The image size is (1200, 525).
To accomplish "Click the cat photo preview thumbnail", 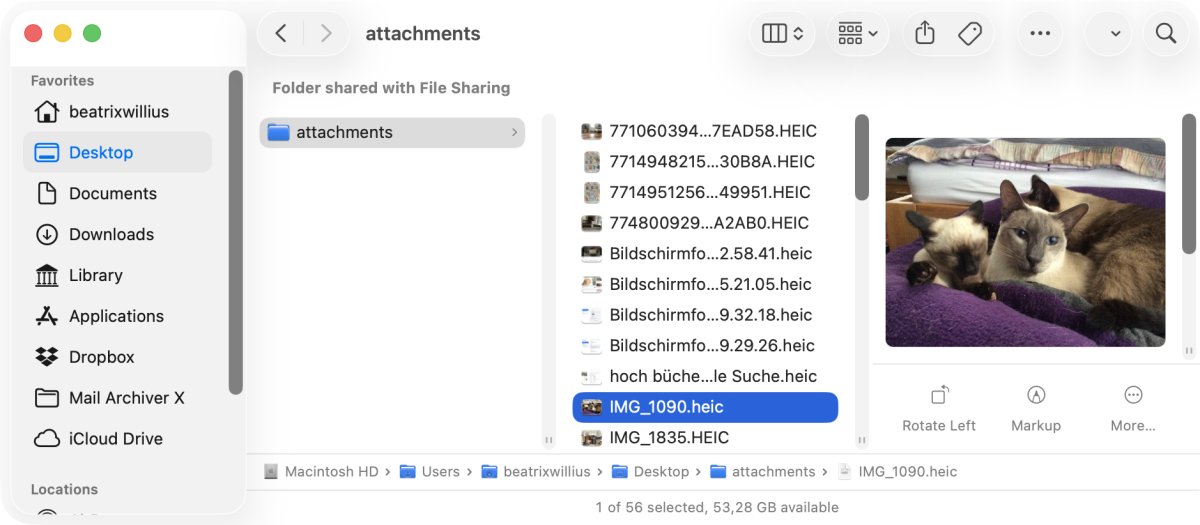I will 1025,242.
